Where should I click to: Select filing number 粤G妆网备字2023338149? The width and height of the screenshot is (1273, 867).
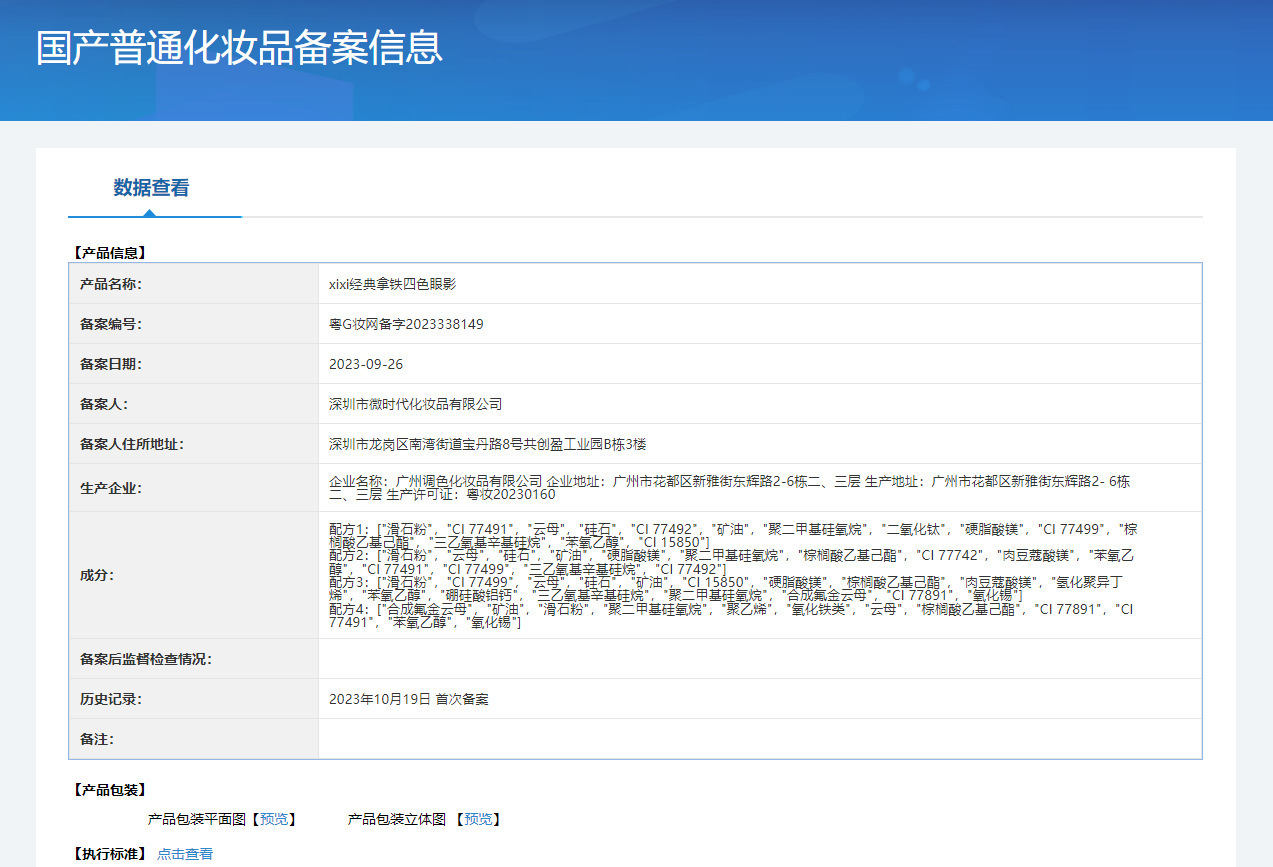tap(406, 324)
